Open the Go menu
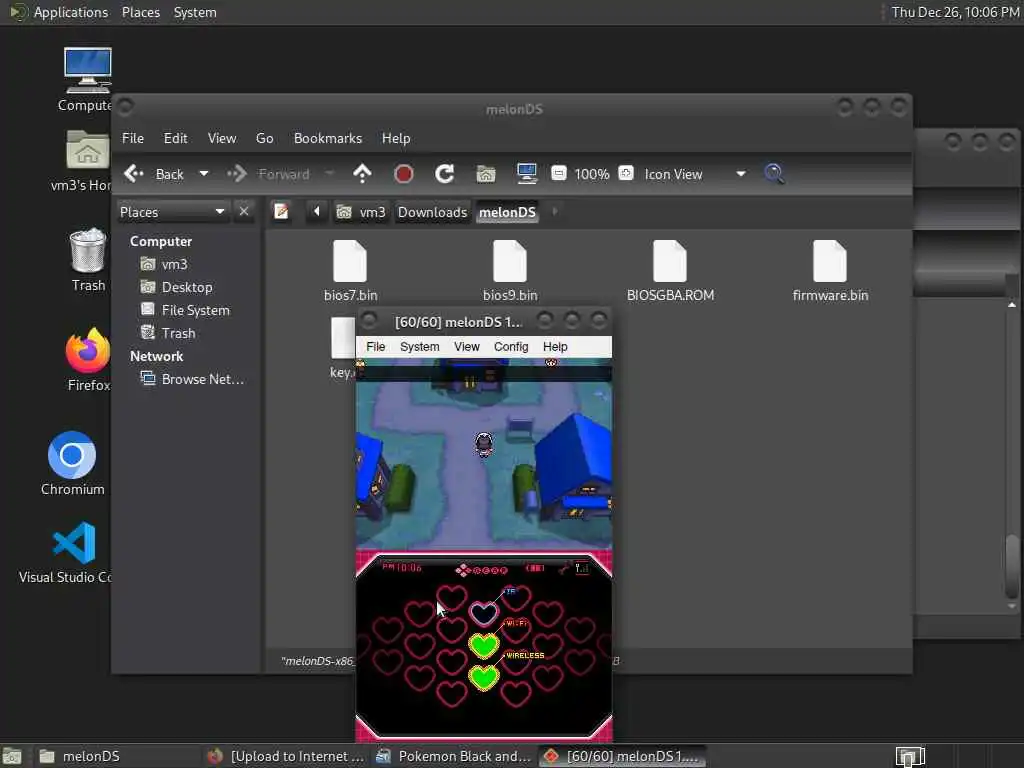The width and height of the screenshot is (1024, 768). tap(264, 138)
